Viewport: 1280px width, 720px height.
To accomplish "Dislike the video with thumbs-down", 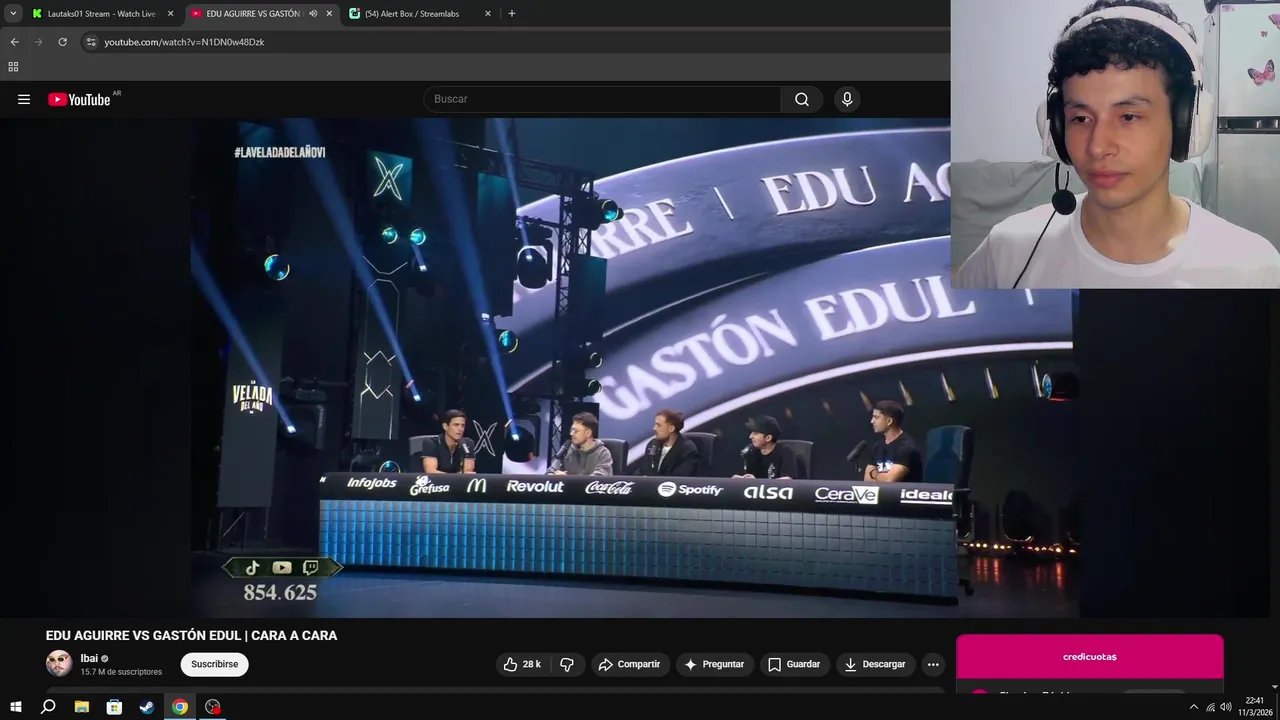I will (x=567, y=664).
